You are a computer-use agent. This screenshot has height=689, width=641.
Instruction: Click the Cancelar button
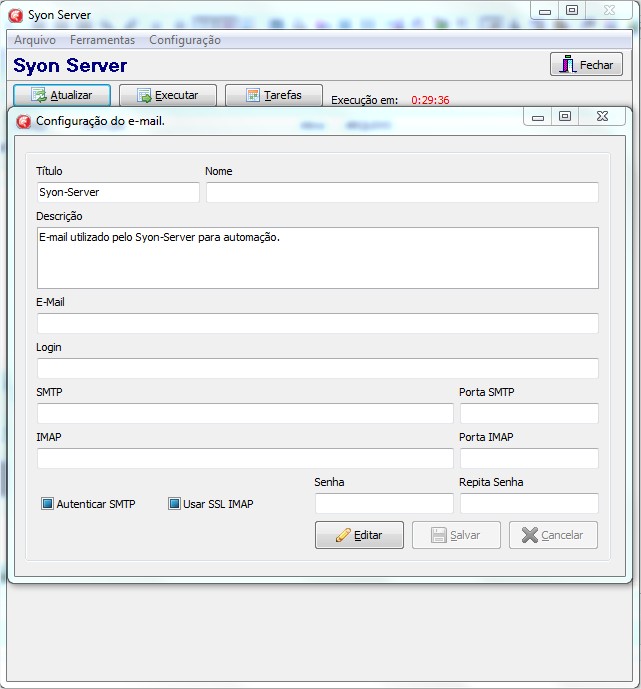click(x=553, y=535)
